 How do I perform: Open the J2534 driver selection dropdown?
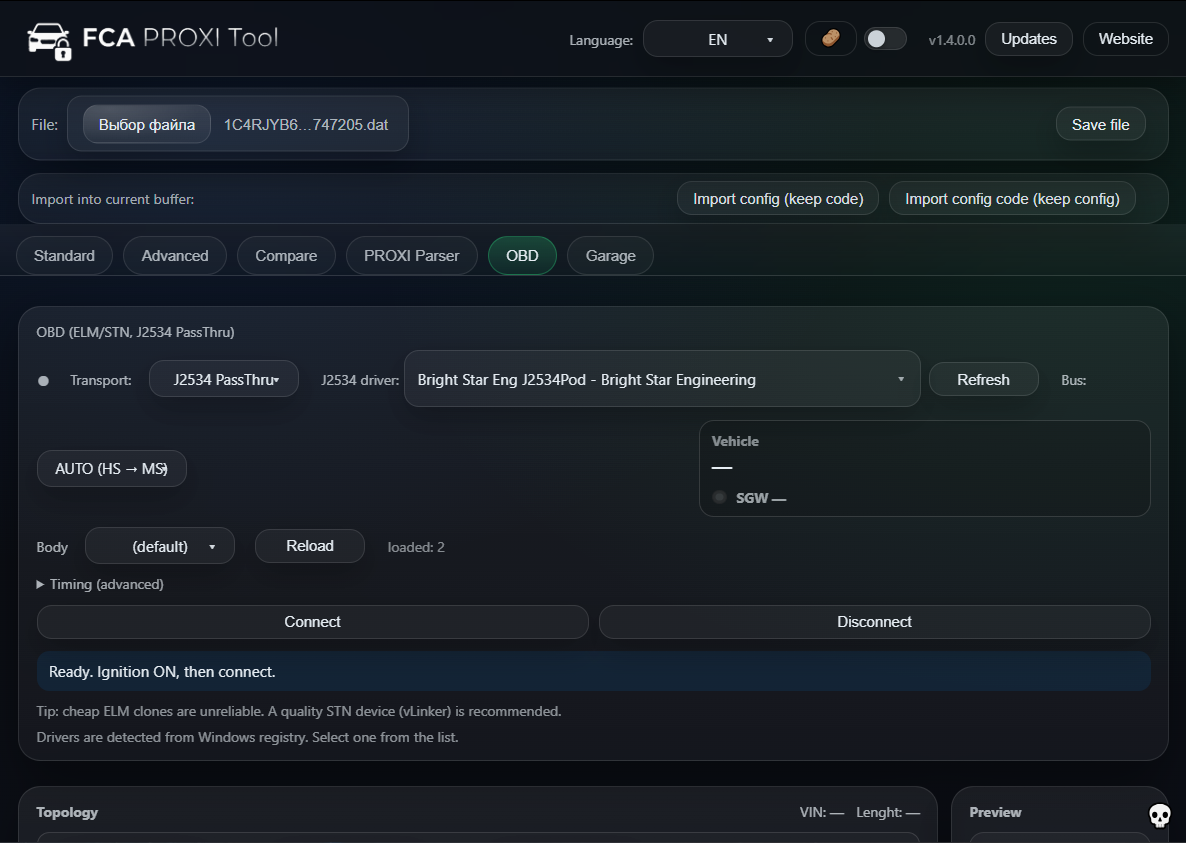click(662, 379)
